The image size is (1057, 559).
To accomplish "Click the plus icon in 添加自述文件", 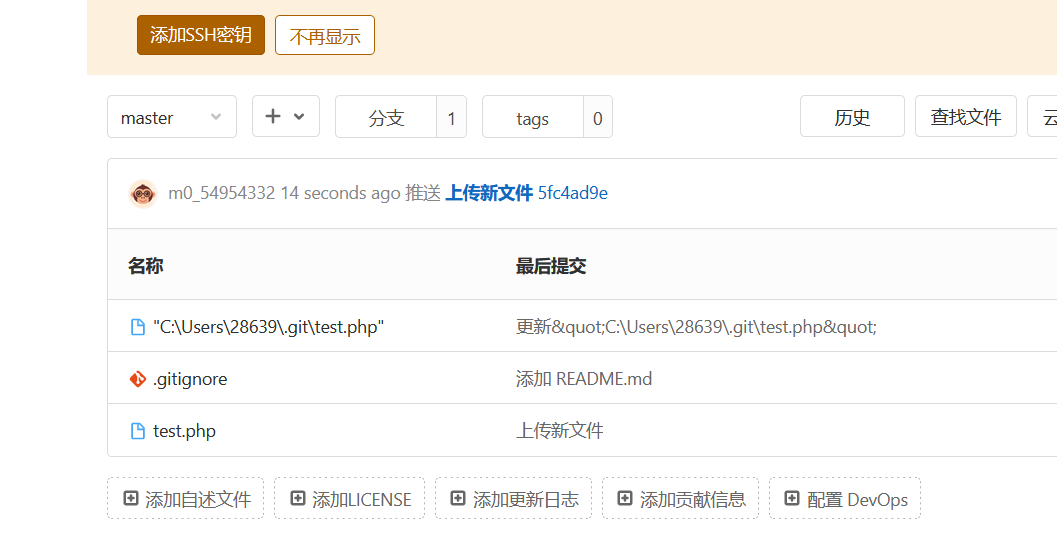I will point(131,498).
